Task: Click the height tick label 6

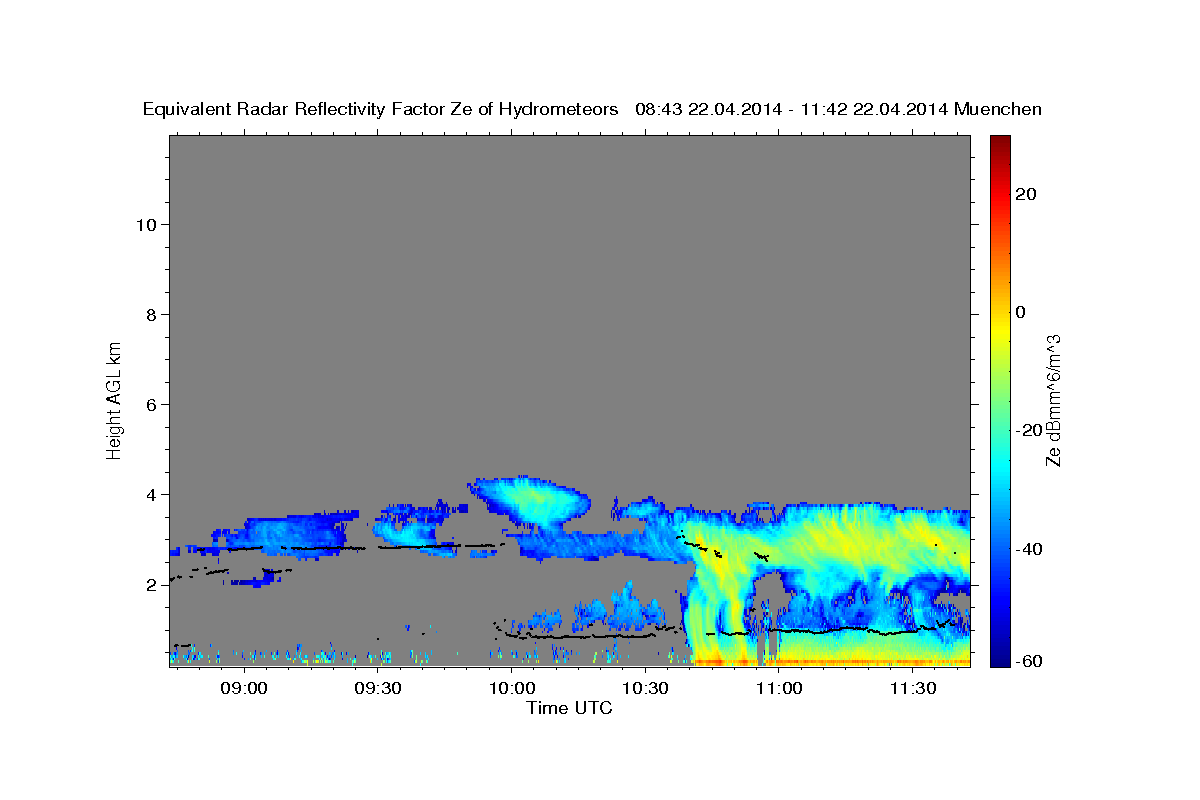Action: [x=152, y=404]
